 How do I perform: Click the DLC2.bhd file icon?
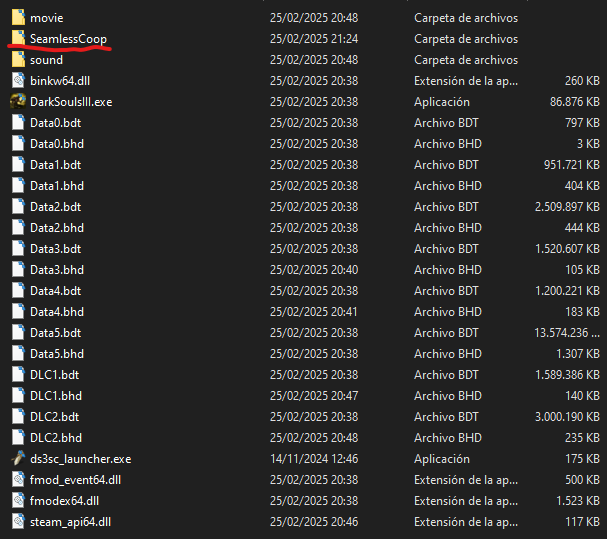click(18, 438)
